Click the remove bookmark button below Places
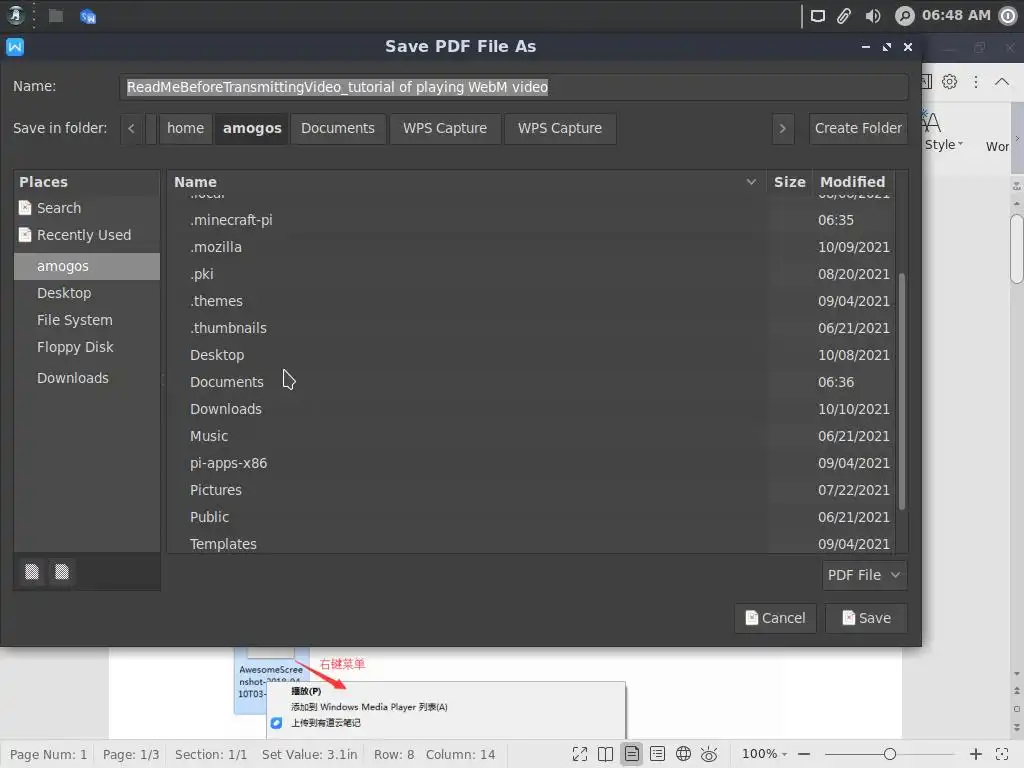Viewport: 1024px width, 768px height. pos(61,572)
